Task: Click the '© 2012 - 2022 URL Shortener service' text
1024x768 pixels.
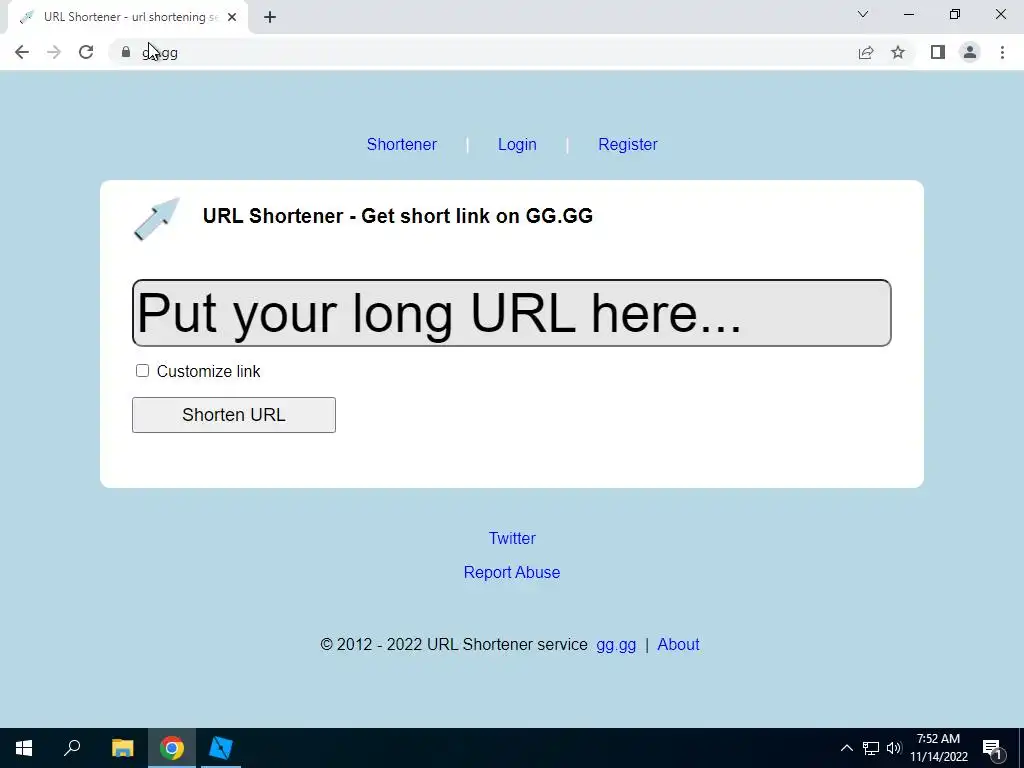Action: tap(454, 645)
